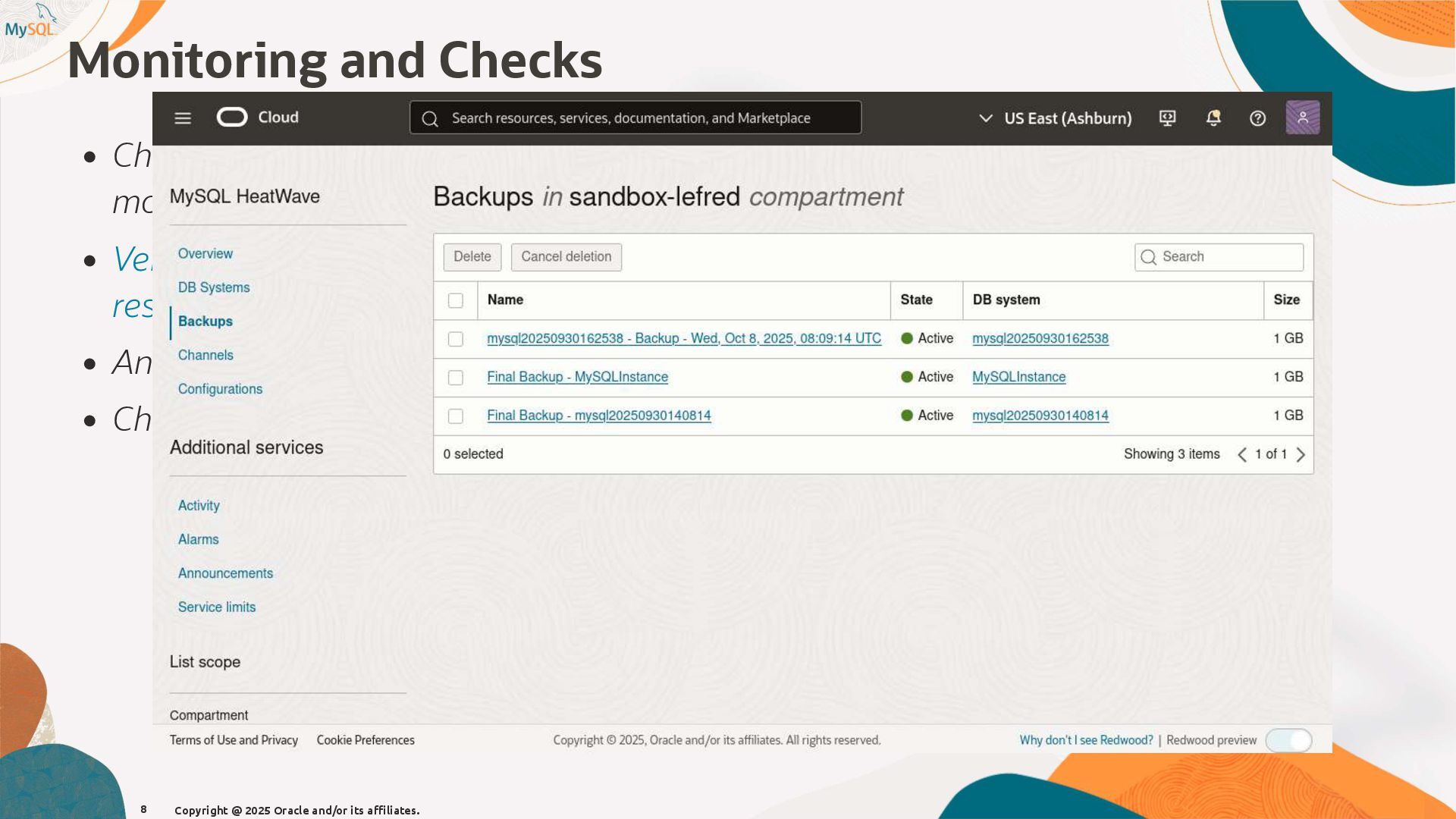Select all backups with header checkbox
1456x819 pixels.
(456, 300)
